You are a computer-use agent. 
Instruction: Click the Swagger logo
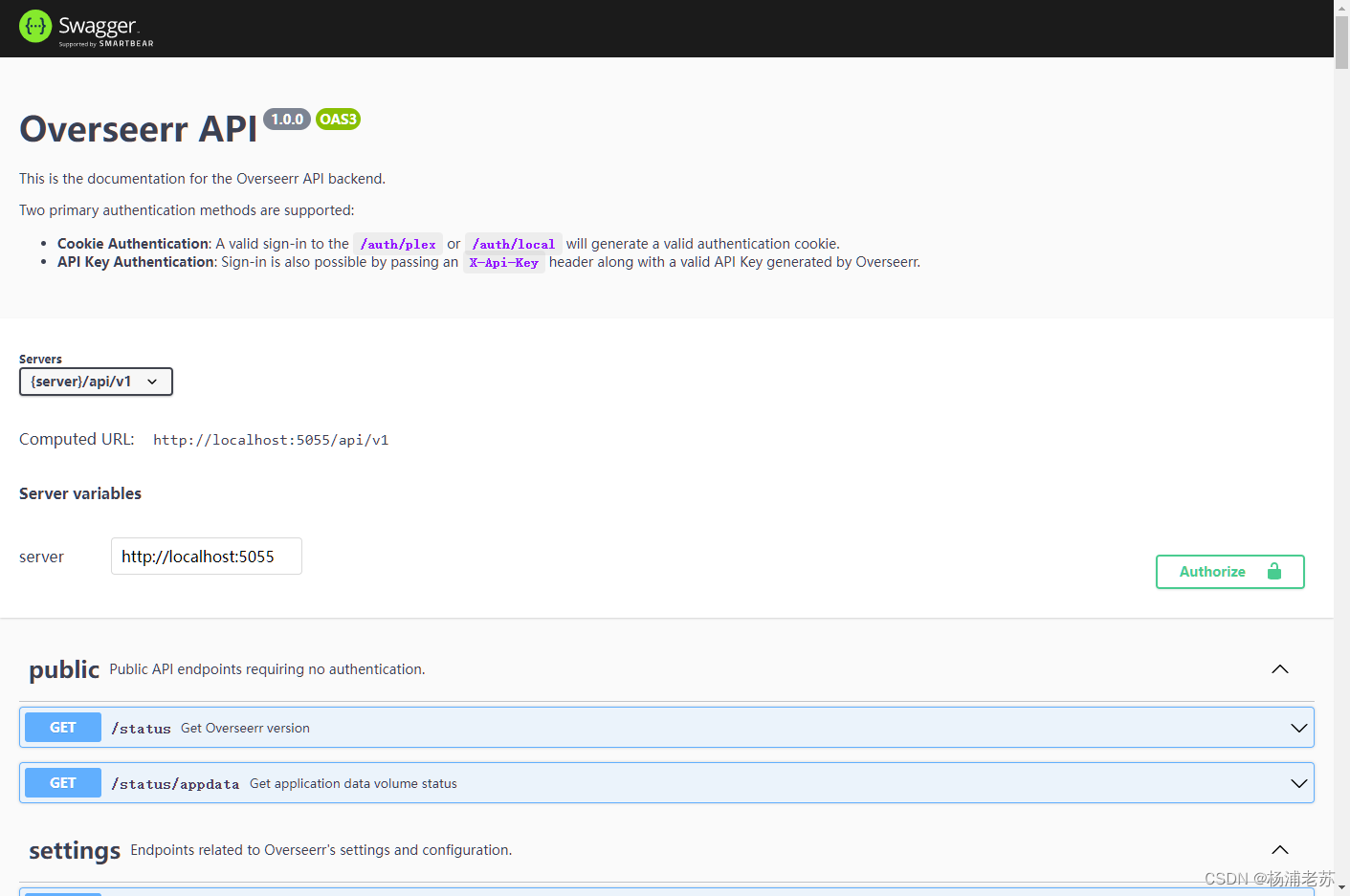pos(86,28)
